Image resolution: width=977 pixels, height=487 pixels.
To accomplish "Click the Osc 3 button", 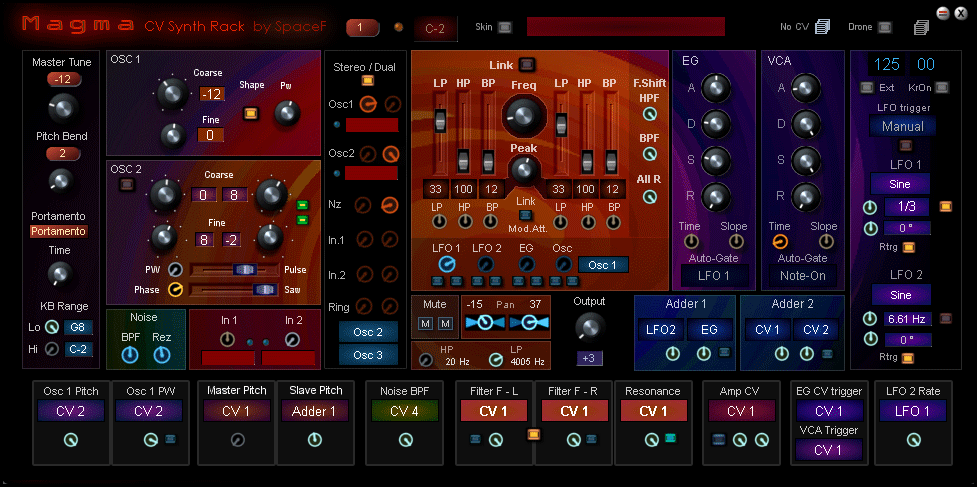I will [367, 354].
